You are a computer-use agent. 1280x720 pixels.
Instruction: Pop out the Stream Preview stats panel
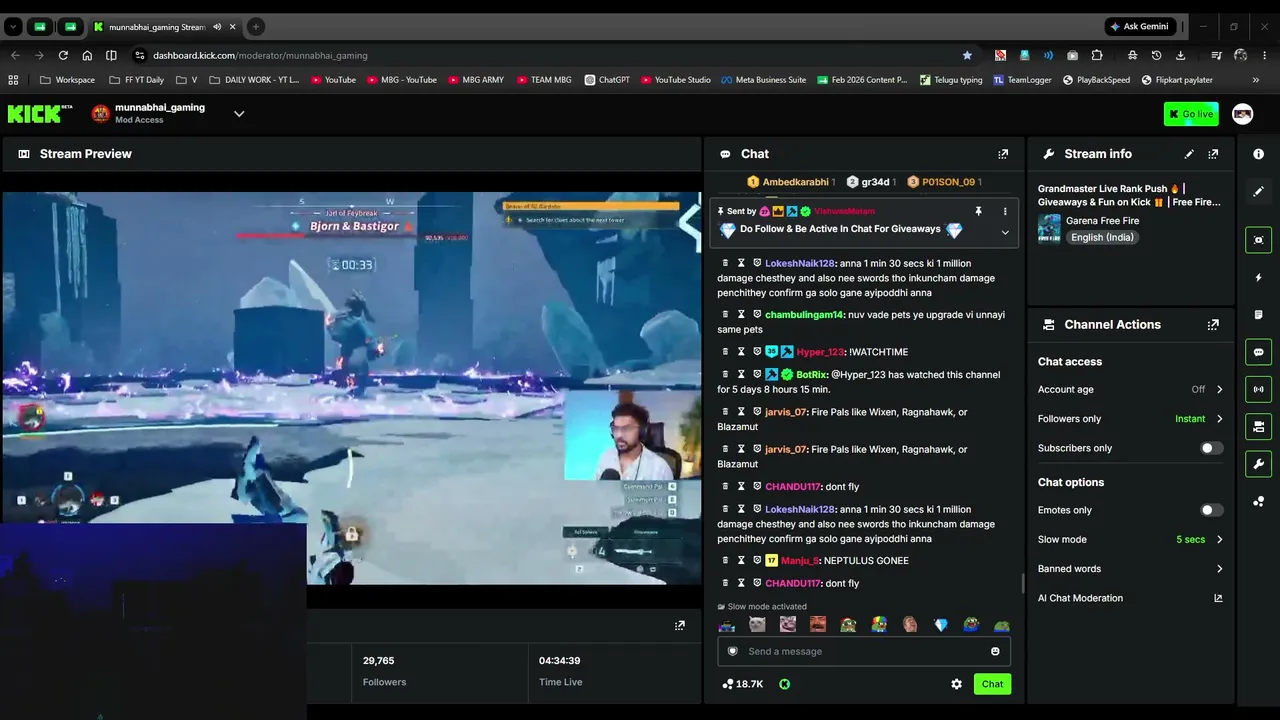click(680, 626)
